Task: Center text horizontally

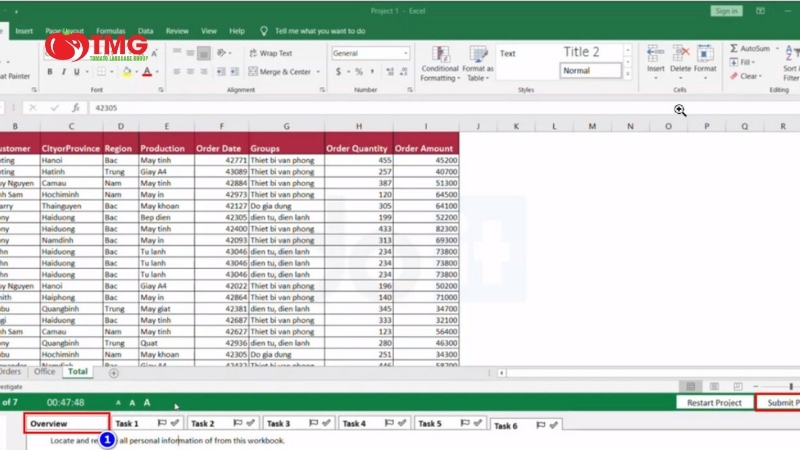Action: [190, 72]
